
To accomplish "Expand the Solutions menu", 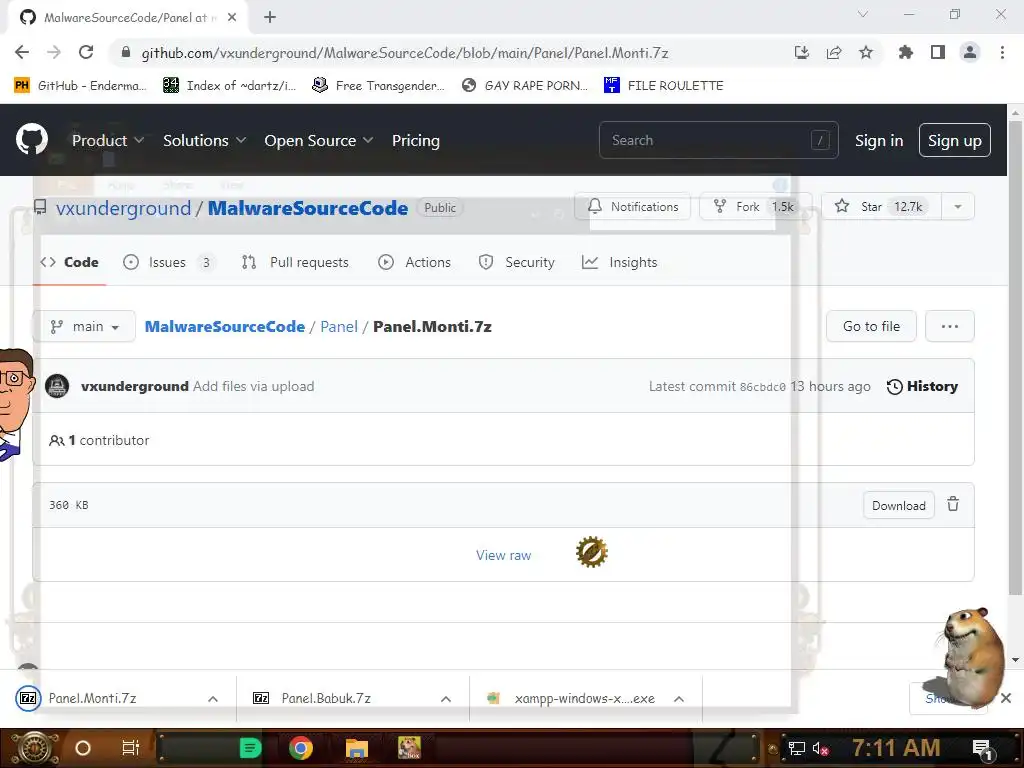I will [204, 140].
